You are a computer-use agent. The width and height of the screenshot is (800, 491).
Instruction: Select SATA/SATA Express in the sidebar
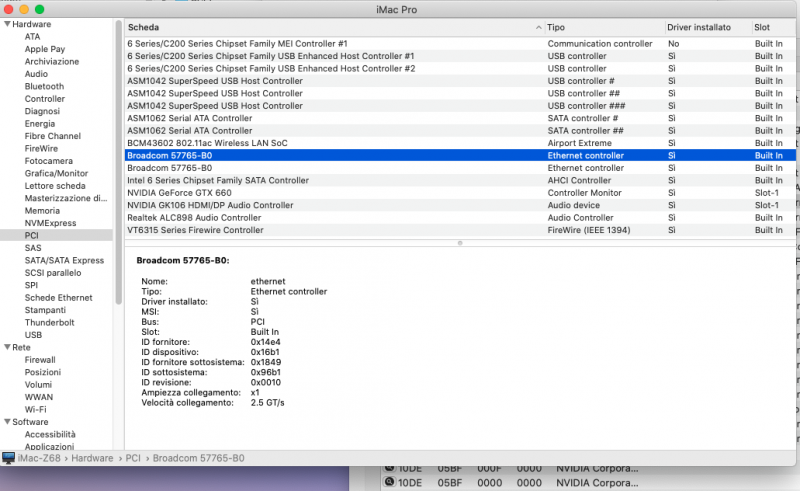tap(64, 260)
